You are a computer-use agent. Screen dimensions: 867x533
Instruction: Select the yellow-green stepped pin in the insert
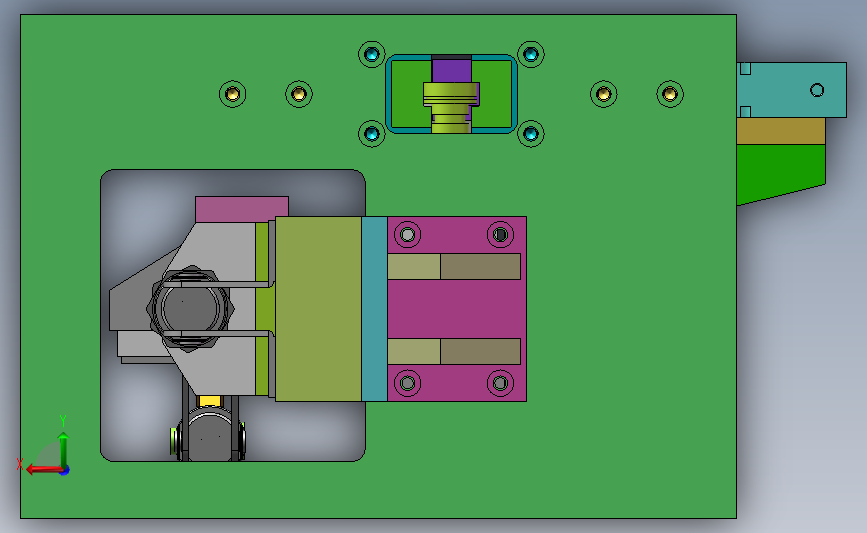pos(451,108)
